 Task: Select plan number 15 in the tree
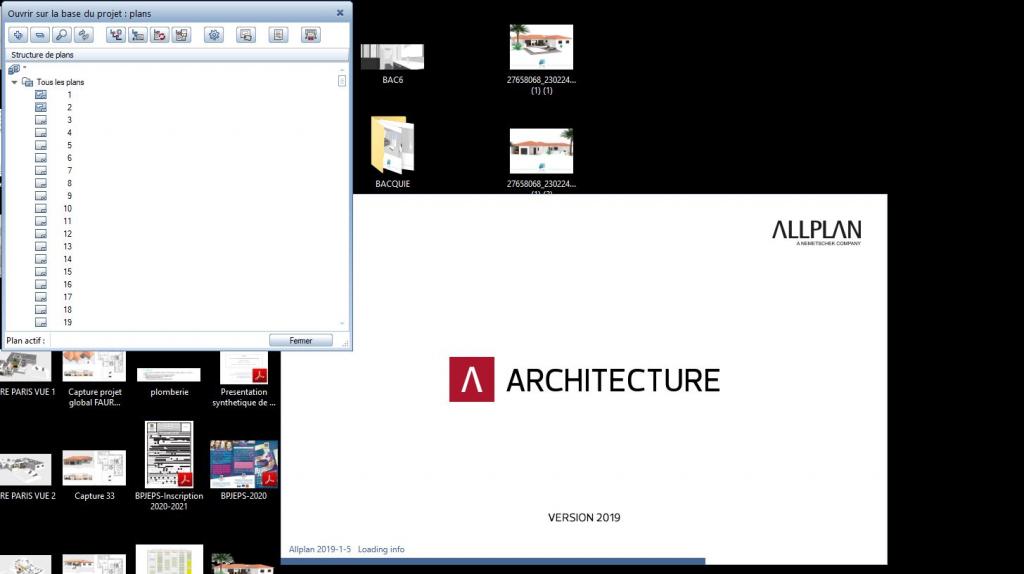pos(67,272)
